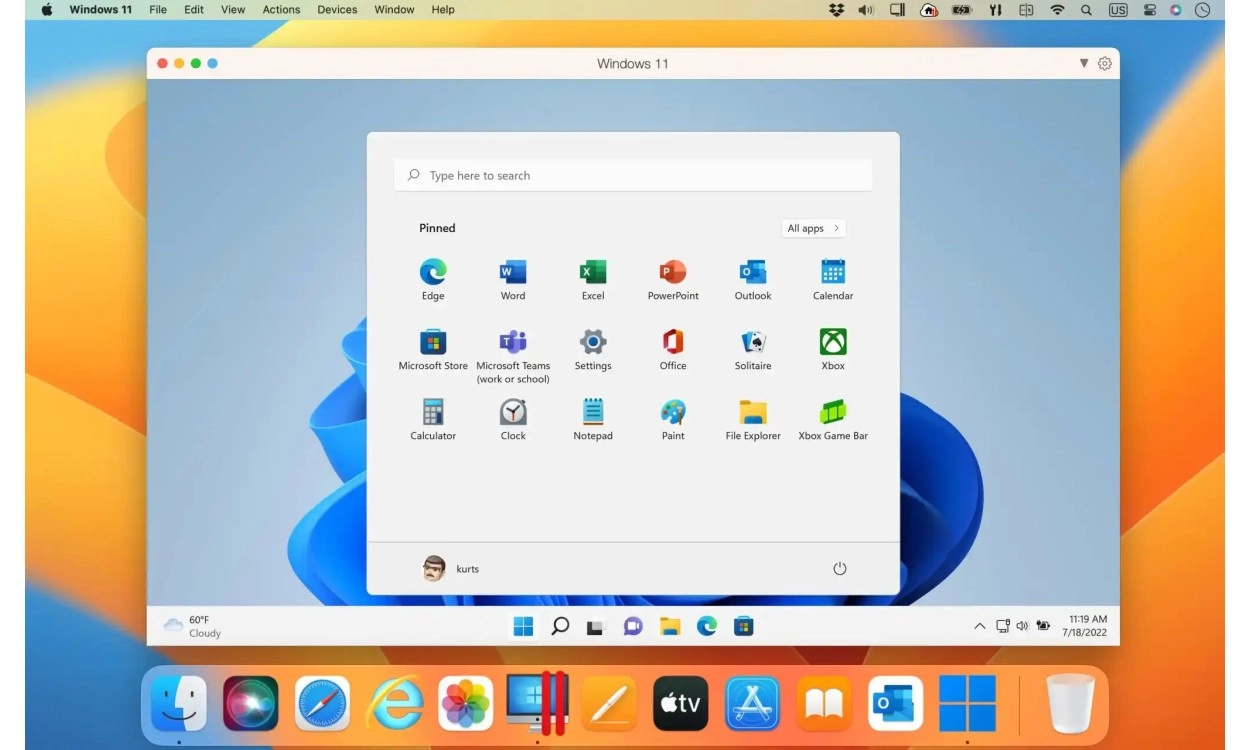Open Task View on the Windows taskbar
The height and width of the screenshot is (750, 1250).
tap(596, 627)
